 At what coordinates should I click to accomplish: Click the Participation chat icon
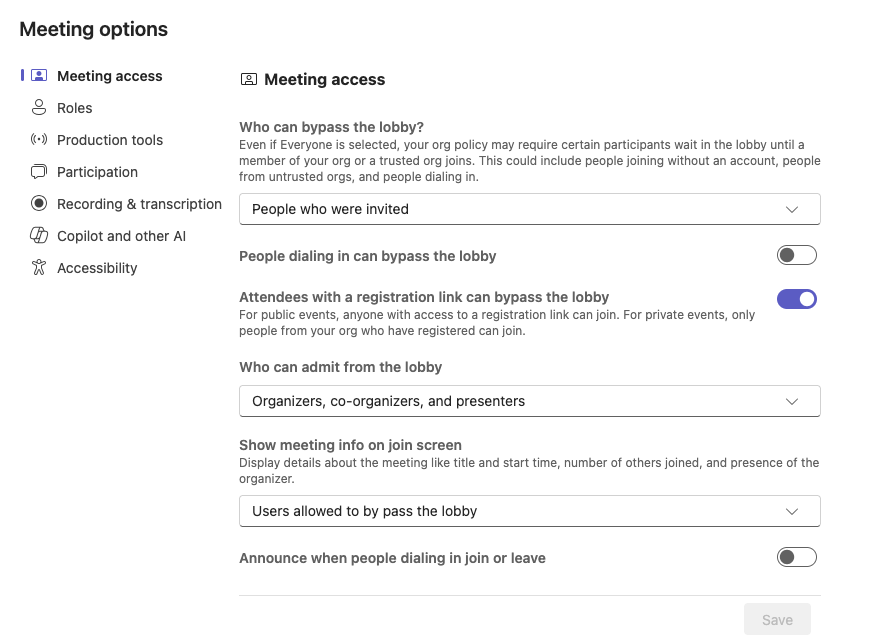(x=39, y=172)
